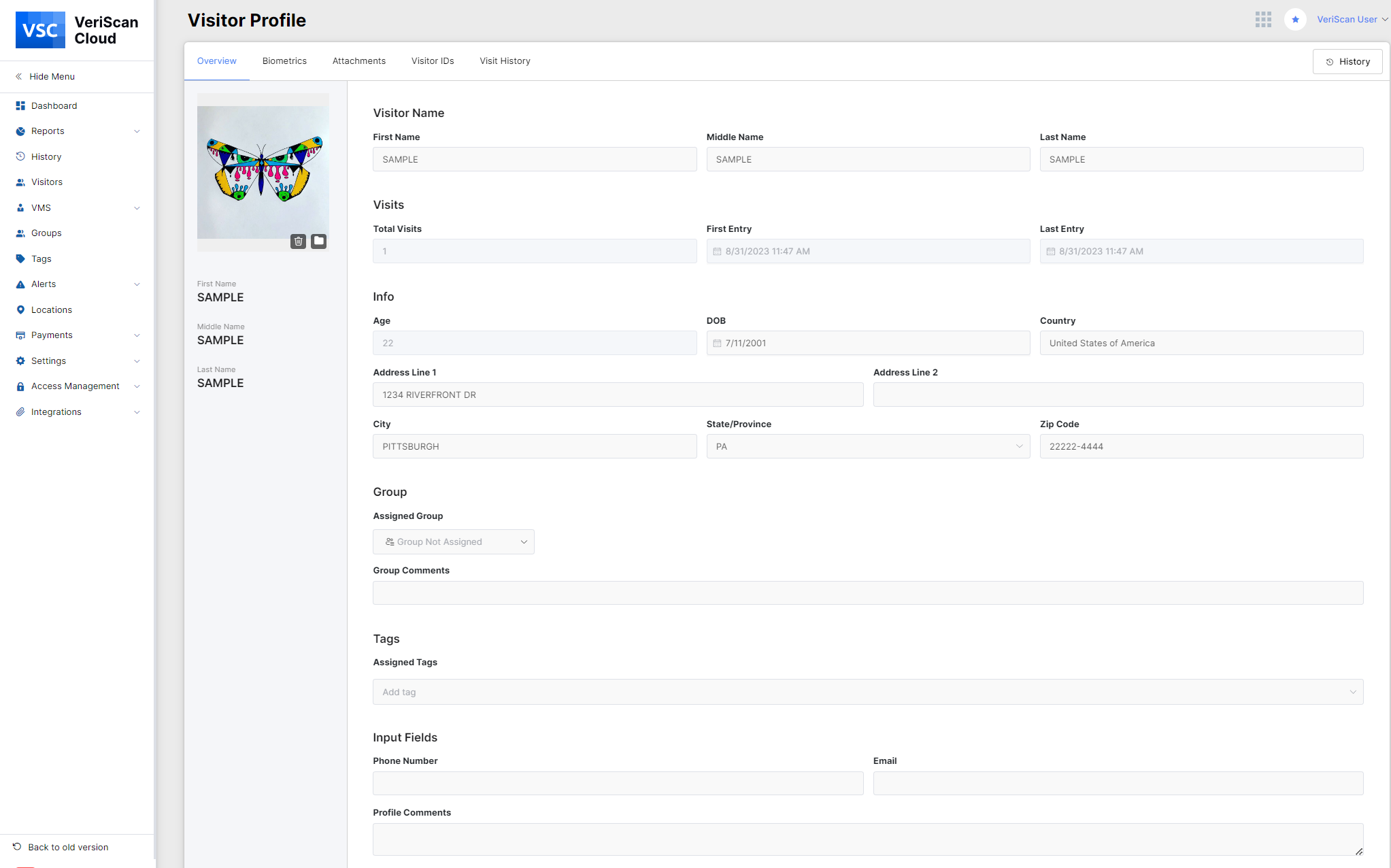The width and height of the screenshot is (1391, 868).
Task: Click the Back to old version undo icon
Action: tap(17, 846)
